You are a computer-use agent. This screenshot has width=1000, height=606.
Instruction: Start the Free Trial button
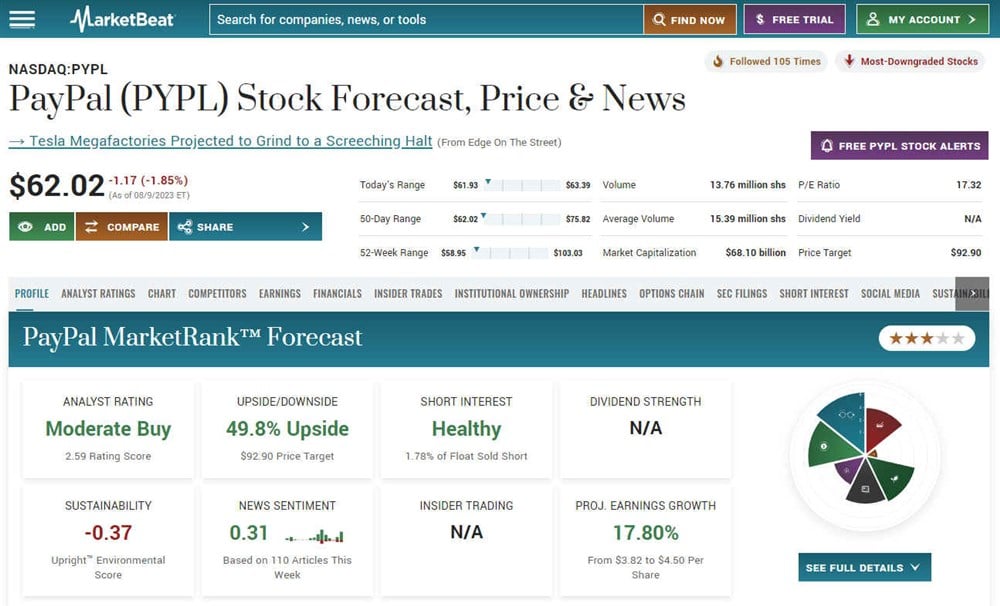tap(794, 20)
